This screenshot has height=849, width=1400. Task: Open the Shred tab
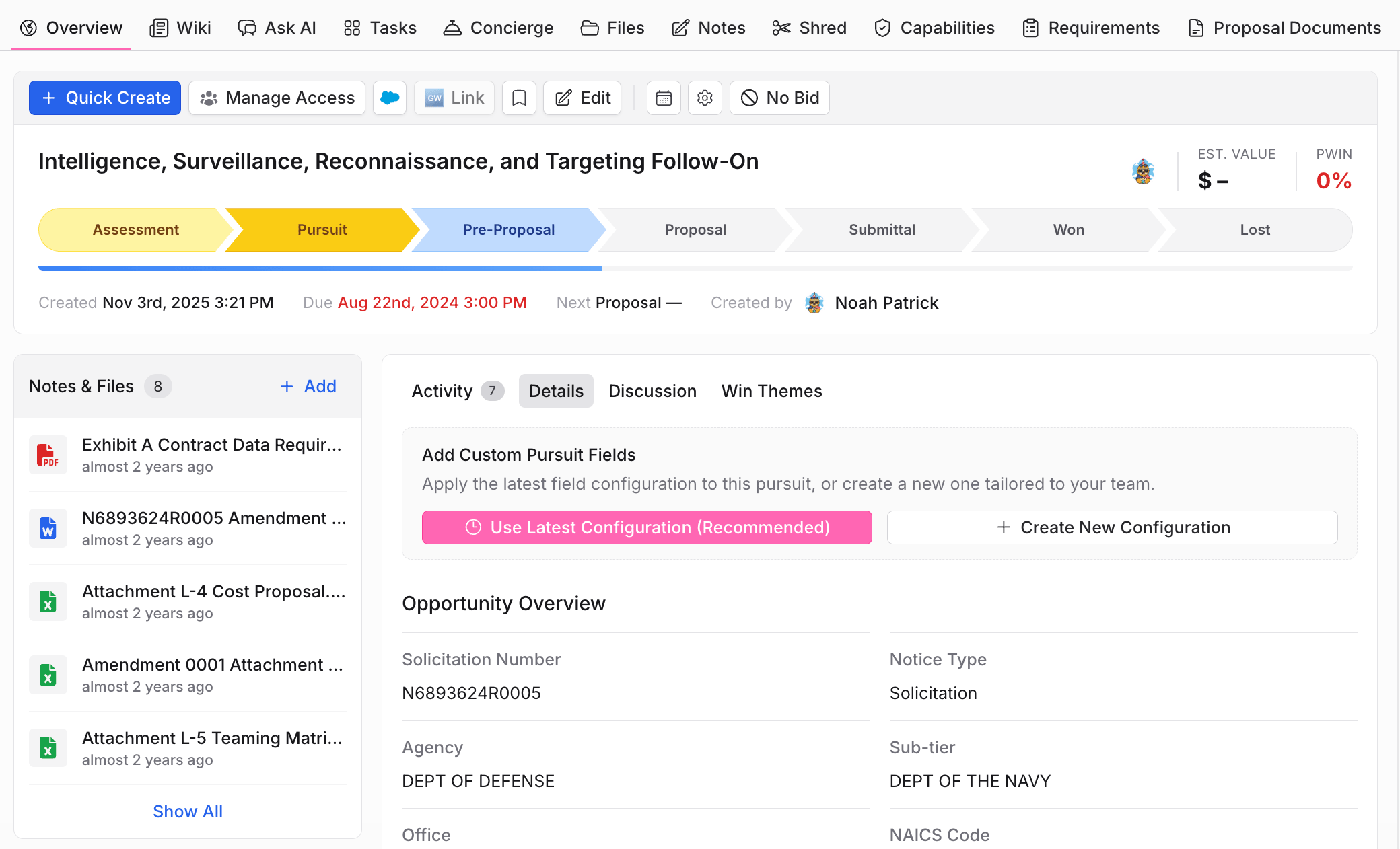tap(810, 28)
